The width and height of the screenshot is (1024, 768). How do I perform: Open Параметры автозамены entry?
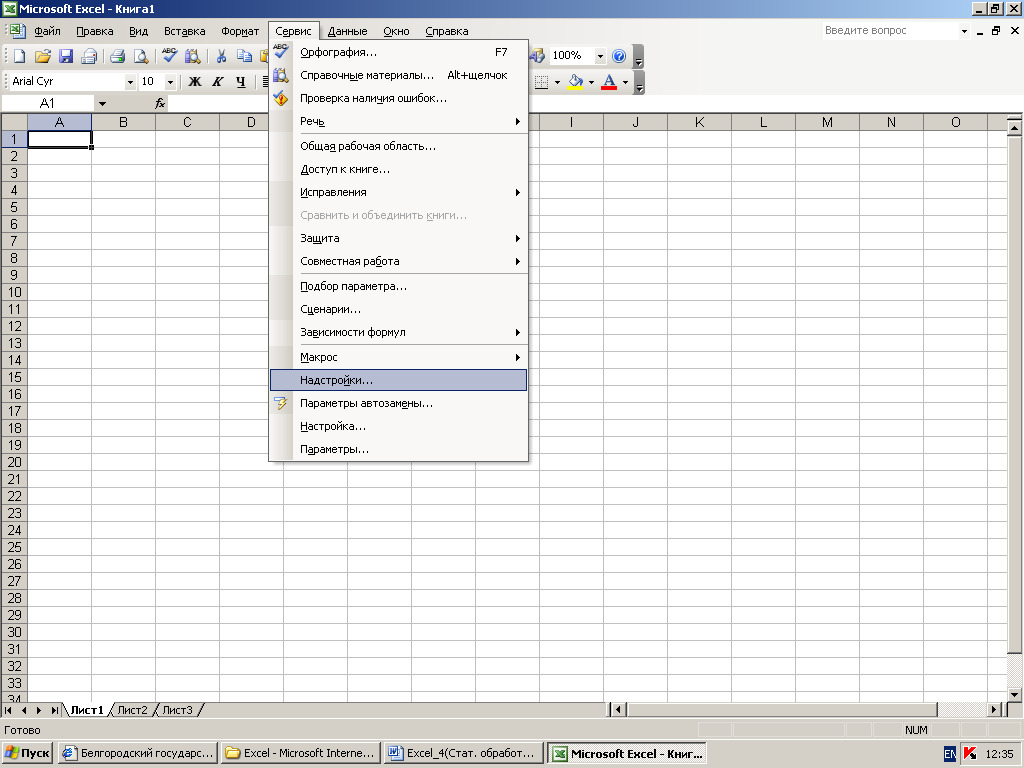tap(398, 403)
